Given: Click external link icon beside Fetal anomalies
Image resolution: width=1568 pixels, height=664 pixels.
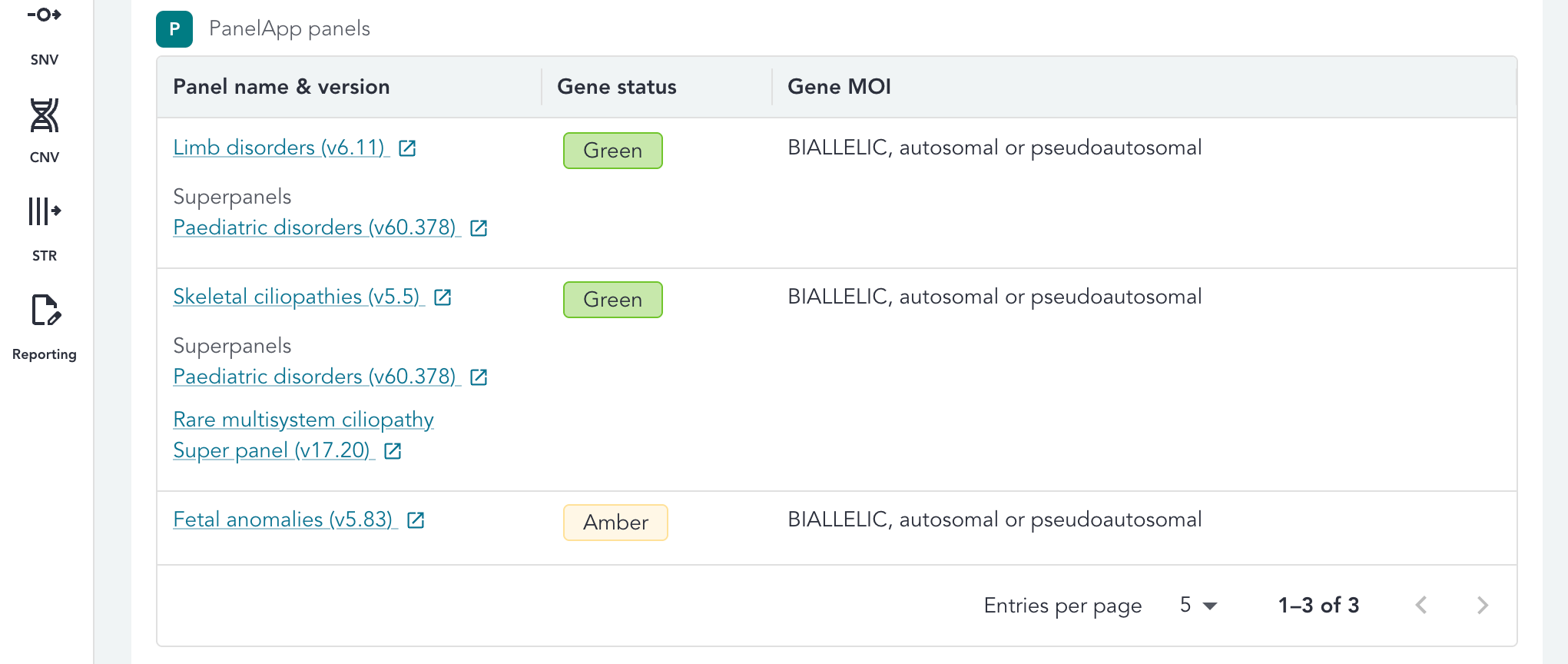Looking at the screenshot, I should click(x=416, y=520).
